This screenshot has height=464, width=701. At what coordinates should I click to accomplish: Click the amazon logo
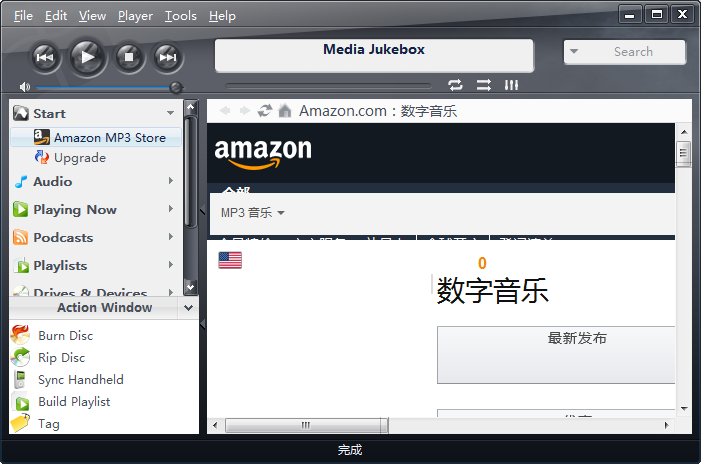point(263,153)
